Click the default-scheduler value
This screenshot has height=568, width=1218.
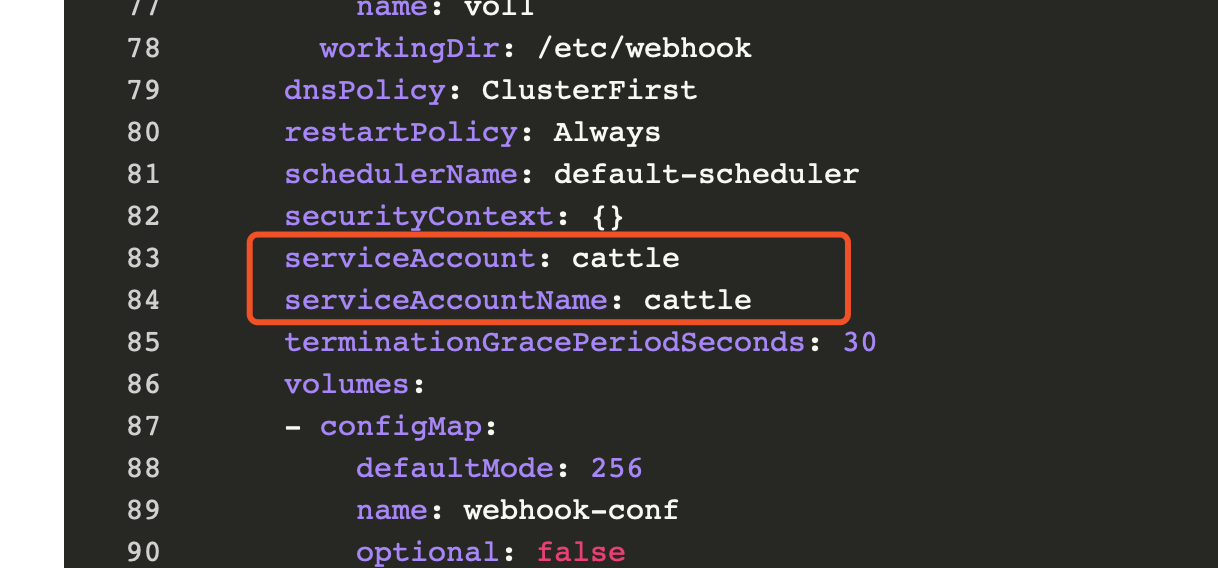coord(706,174)
